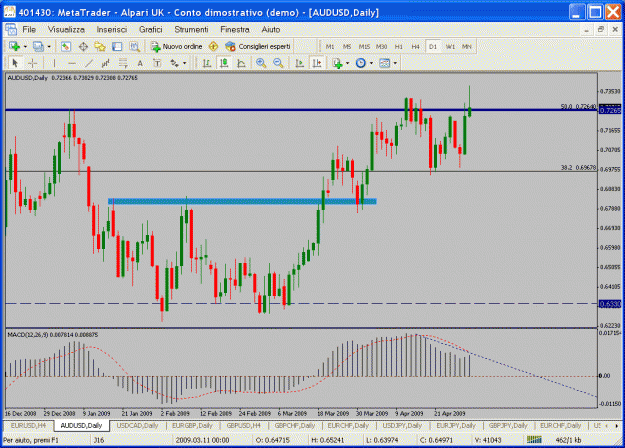Toggle Consiglieri esperti on or off
This screenshot has width=625, height=448.
(x=258, y=47)
